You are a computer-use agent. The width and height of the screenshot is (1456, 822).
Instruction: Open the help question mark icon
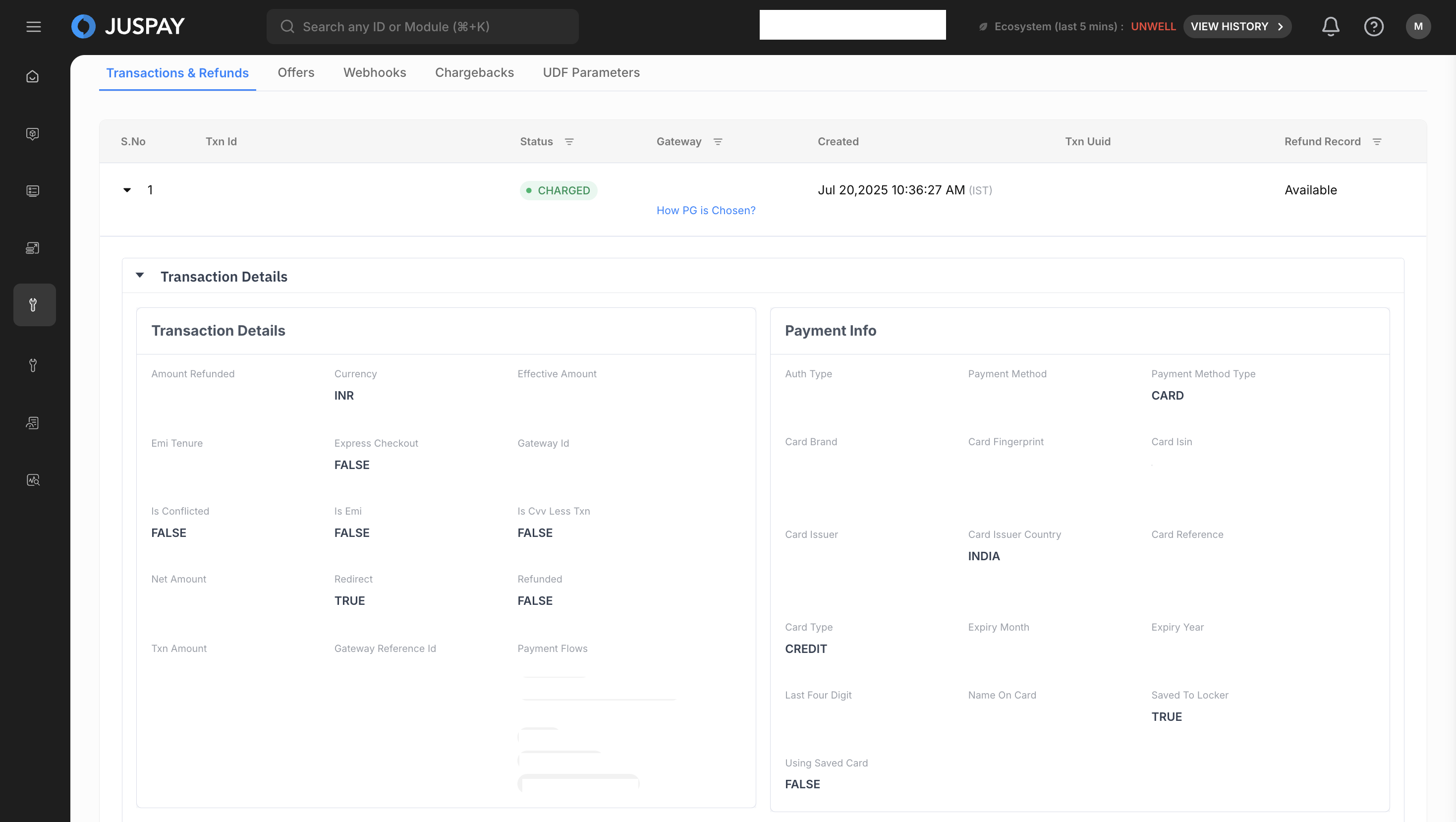click(1373, 27)
